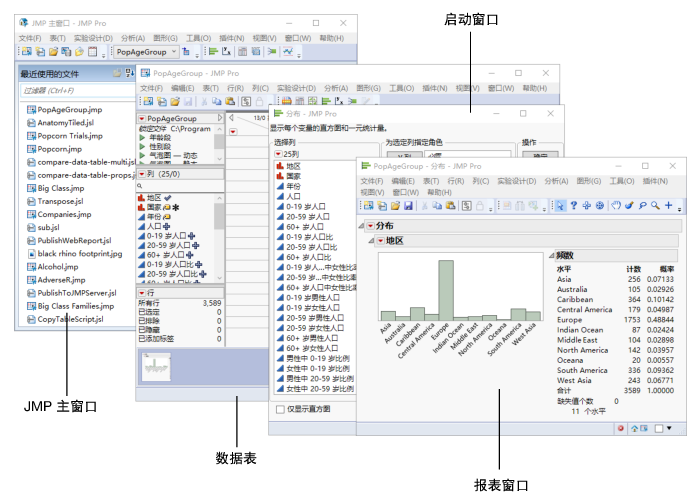Click the Save disk icon in report window toolbar
Screen dimensions: 689x499
(408, 206)
